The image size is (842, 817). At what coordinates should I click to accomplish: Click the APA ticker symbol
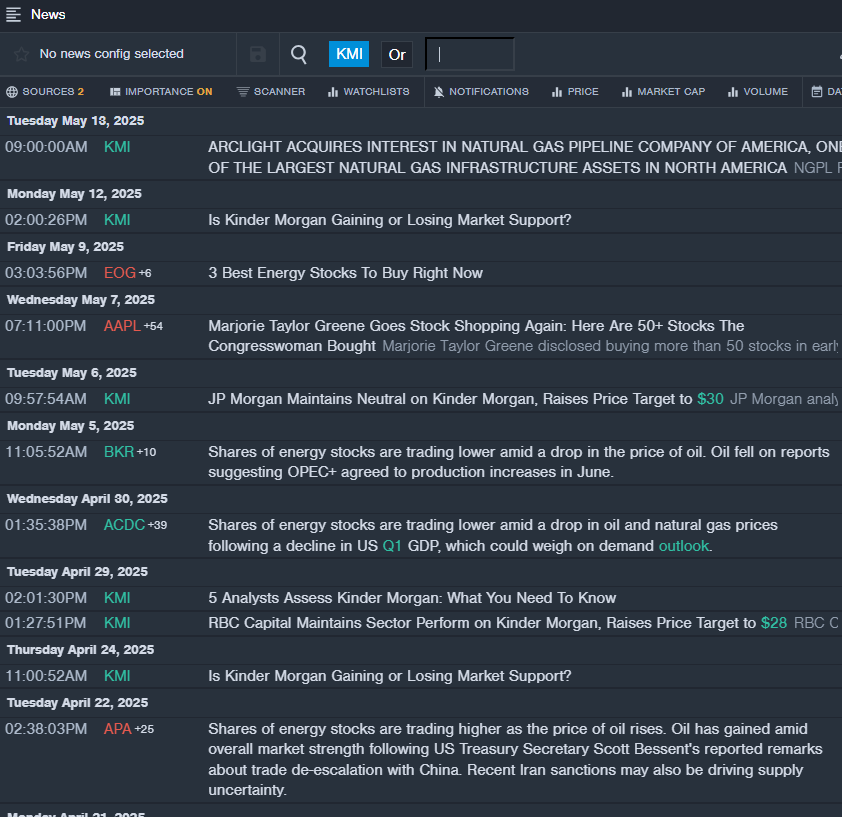coord(118,729)
